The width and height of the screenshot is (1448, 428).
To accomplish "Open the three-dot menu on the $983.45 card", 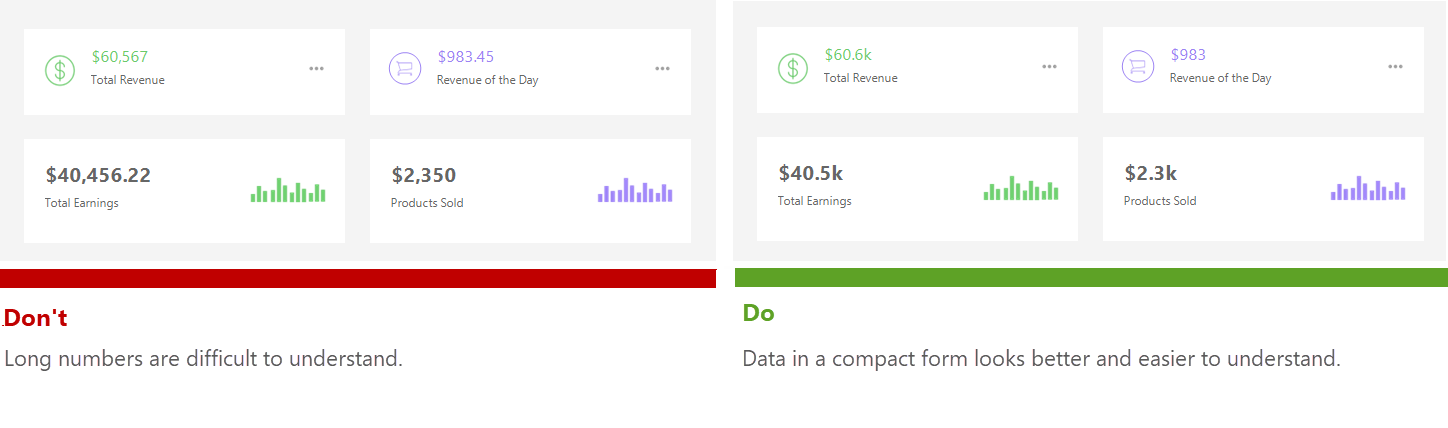I will [662, 68].
